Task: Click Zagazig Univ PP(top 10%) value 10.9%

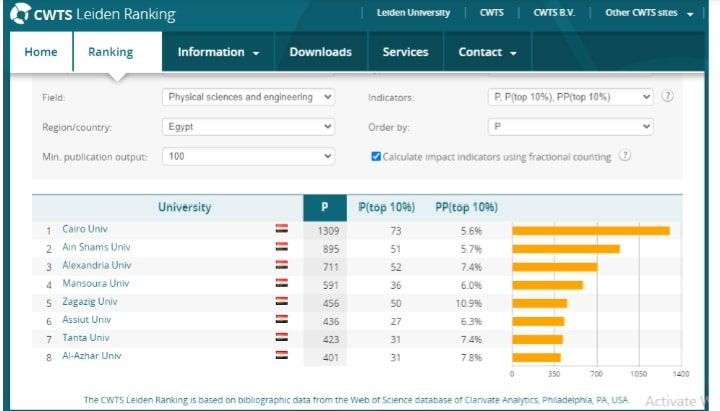Action: [469, 303]
